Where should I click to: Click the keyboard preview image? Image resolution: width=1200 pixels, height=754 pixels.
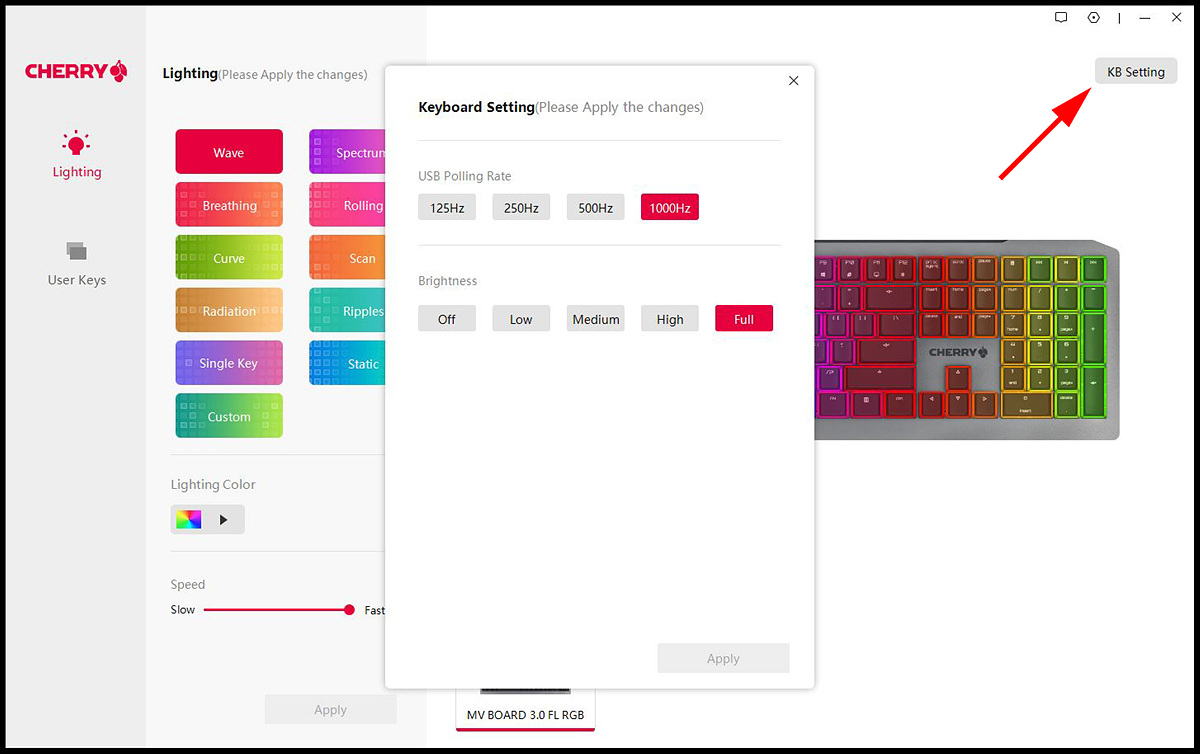pyautogui.click(x=967, y=339)
